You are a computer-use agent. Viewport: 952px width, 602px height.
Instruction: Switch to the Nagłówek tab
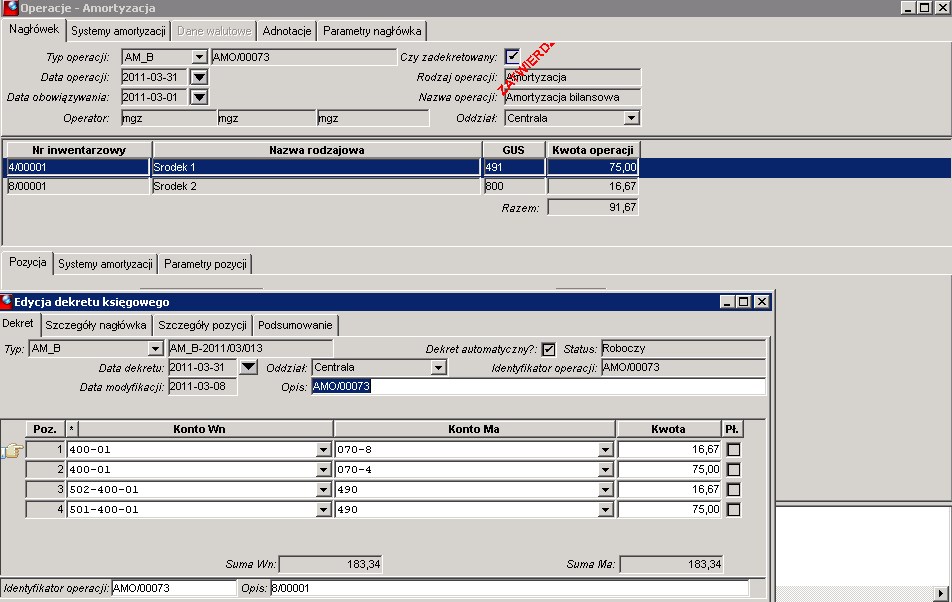pyautogui.click(x=34, y=29)
